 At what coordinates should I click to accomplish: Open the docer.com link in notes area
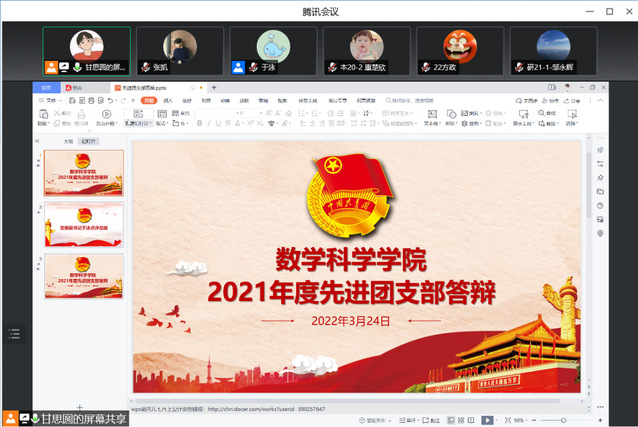pyautogui.click(x=250, y=408)
